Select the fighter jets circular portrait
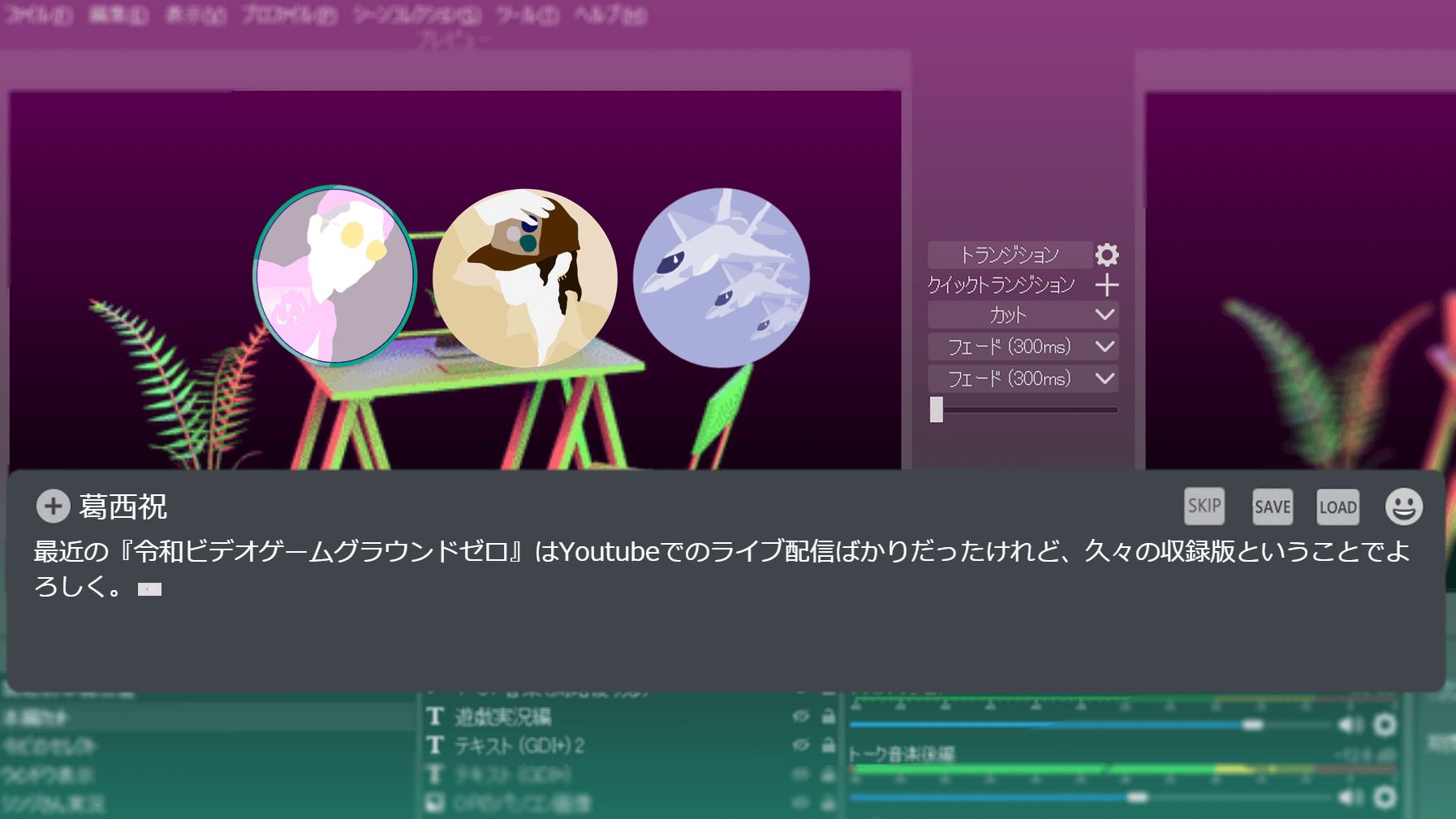Screen dimensions: 1456x819 tap(722, 277)
